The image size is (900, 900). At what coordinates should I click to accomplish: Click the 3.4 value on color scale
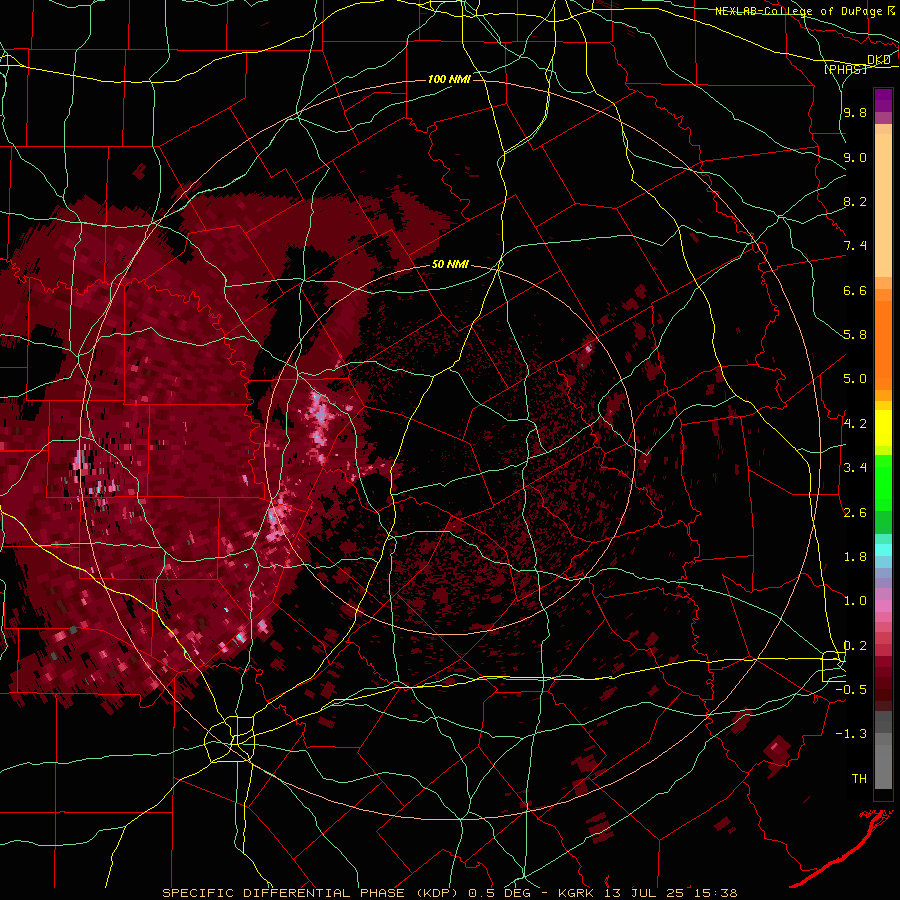coord(855,468)
